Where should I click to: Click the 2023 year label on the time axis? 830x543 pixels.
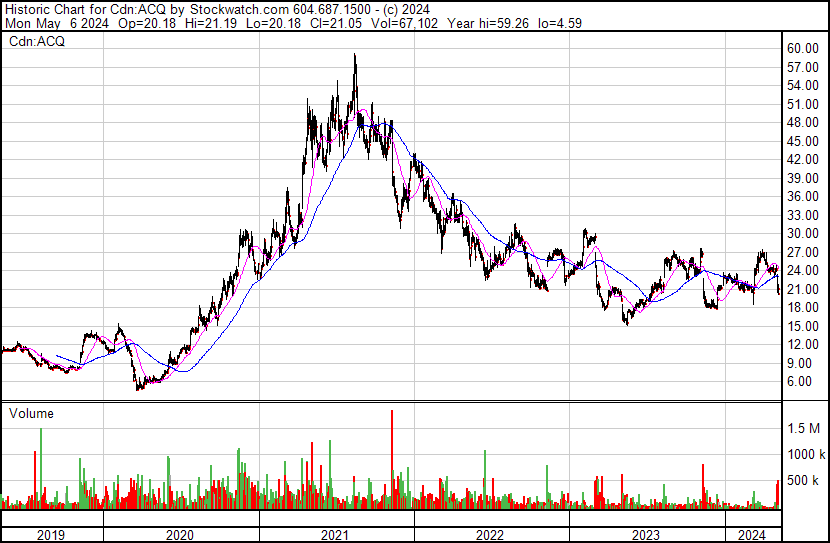647,535
